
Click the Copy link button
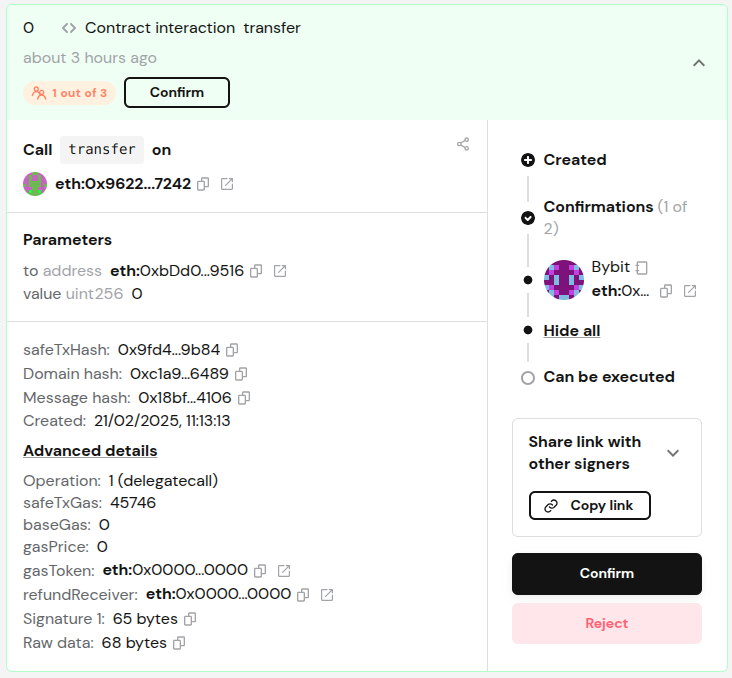click(x=589, y=506)
